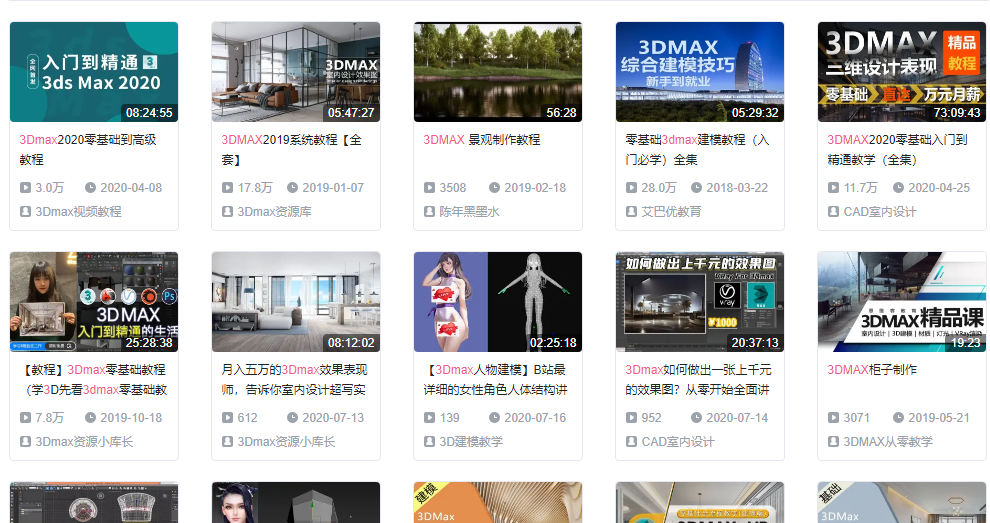Click the clock icon beside 2020-04-08

90,188
